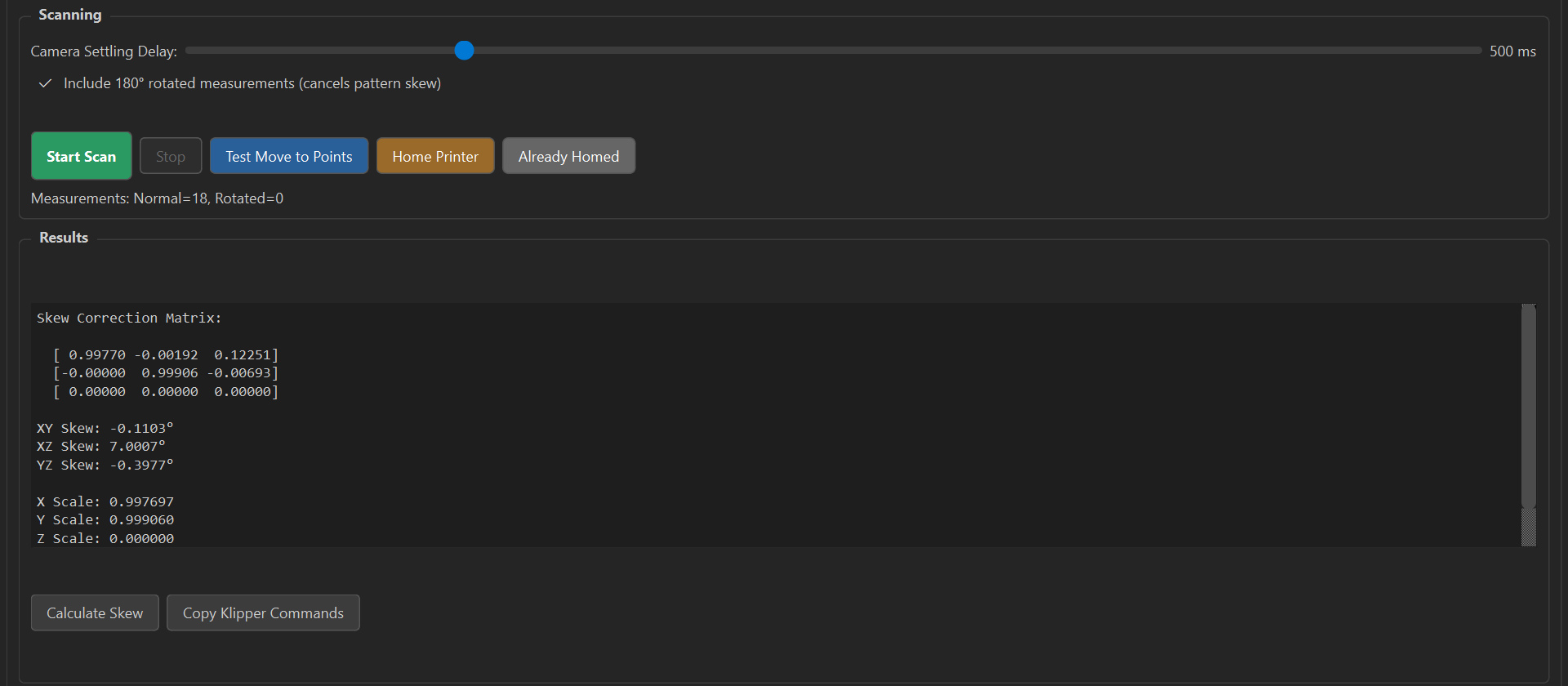Run Test Move to Points
Screen dimensions: 1568x686
pyautogui.click(x=289, y=156)
